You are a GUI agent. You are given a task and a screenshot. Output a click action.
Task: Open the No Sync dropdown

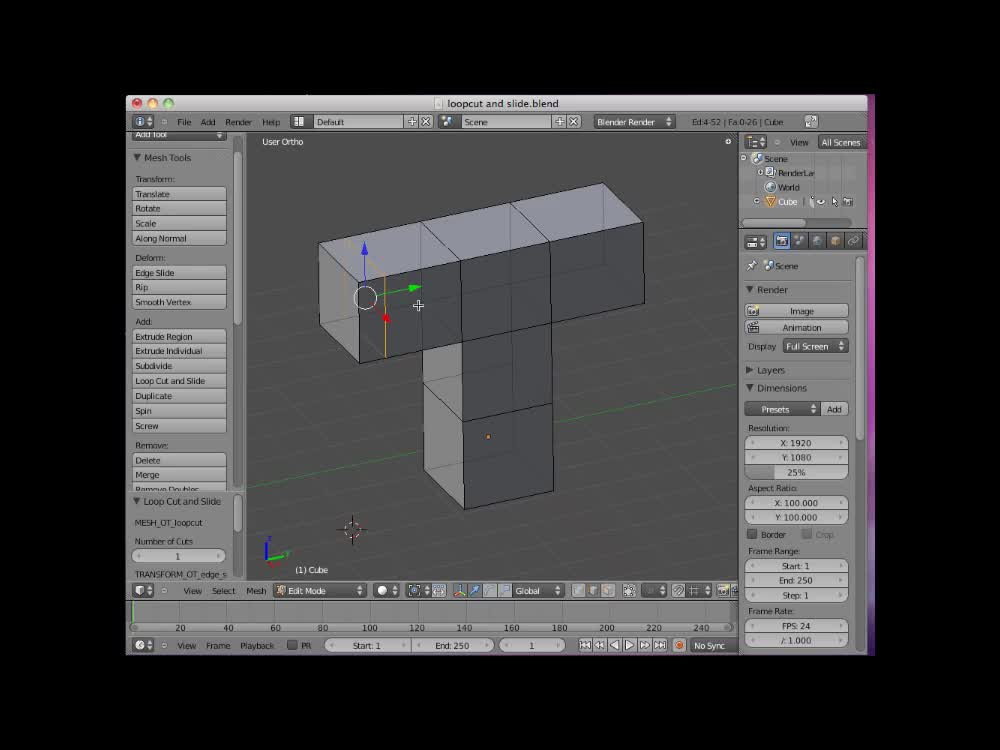(x=714, y=645)
